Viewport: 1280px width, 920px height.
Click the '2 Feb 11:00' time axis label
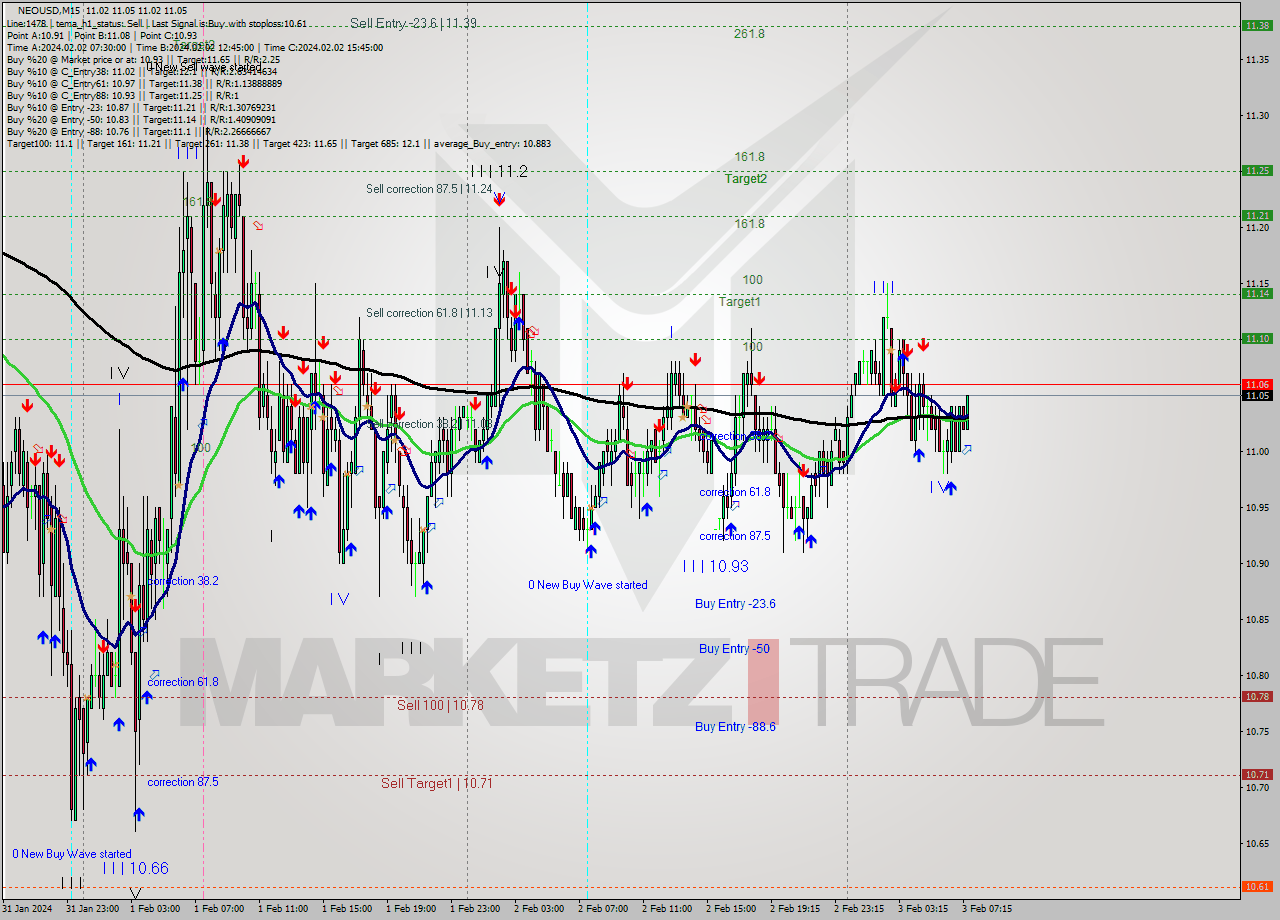click(667, 909)
